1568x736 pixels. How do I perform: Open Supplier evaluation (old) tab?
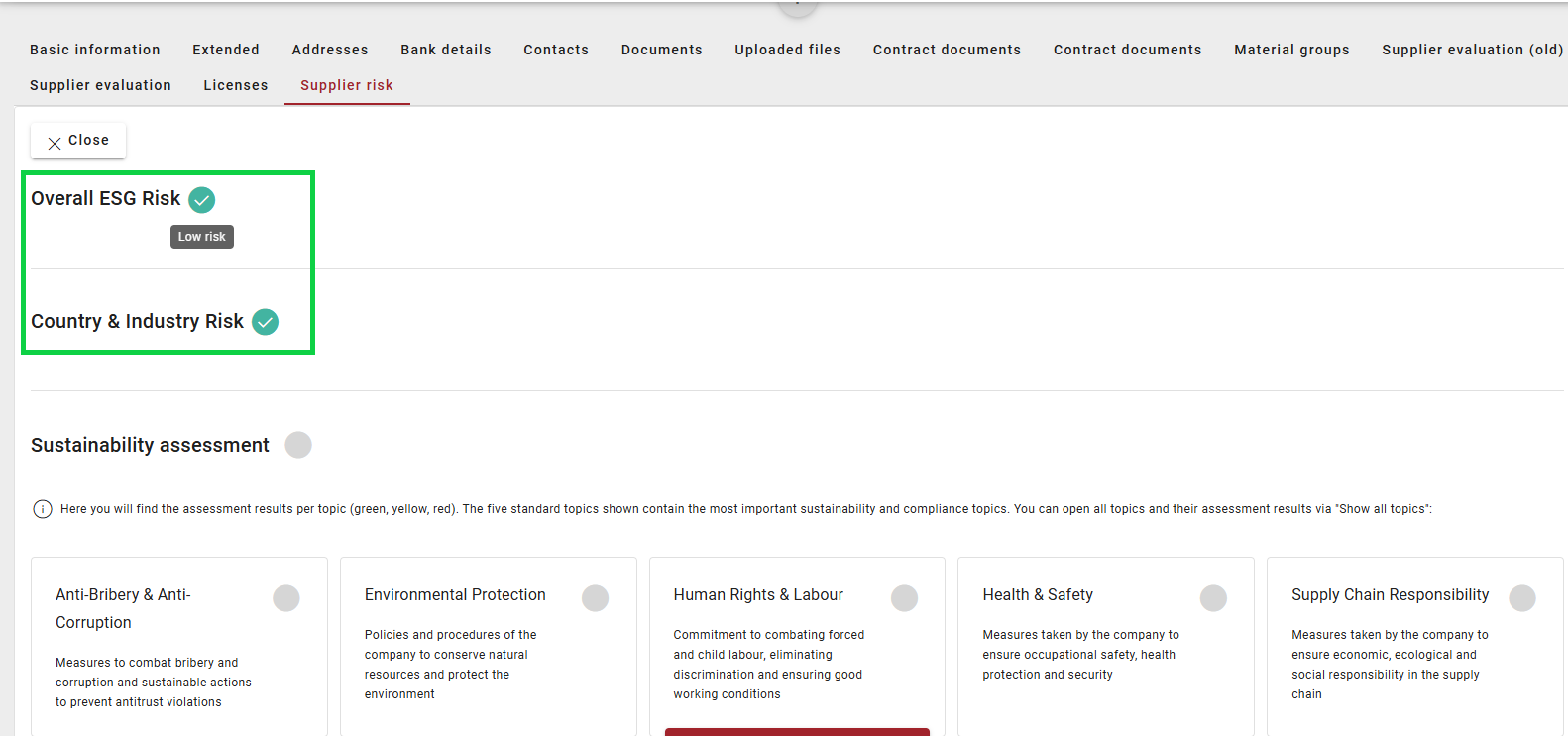(x=1472, y=50)
